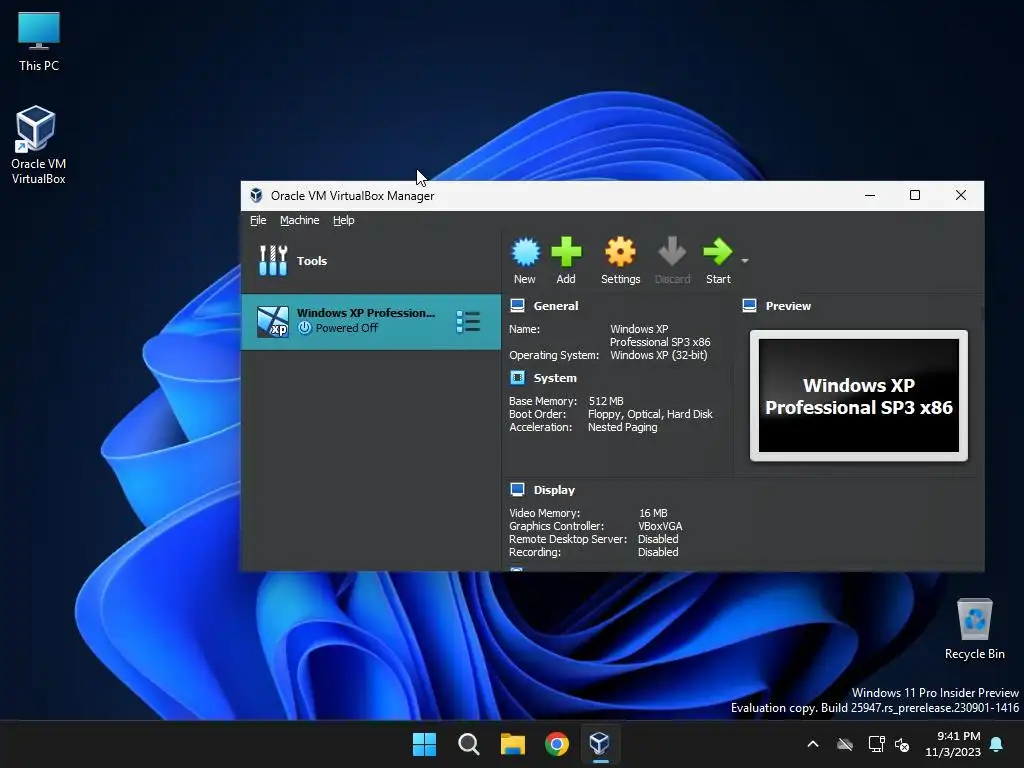The width and height of the screenshot is (1024, 768).
Task: Show hidden system tray icons chevron
Action: click(x=813, y=744)
